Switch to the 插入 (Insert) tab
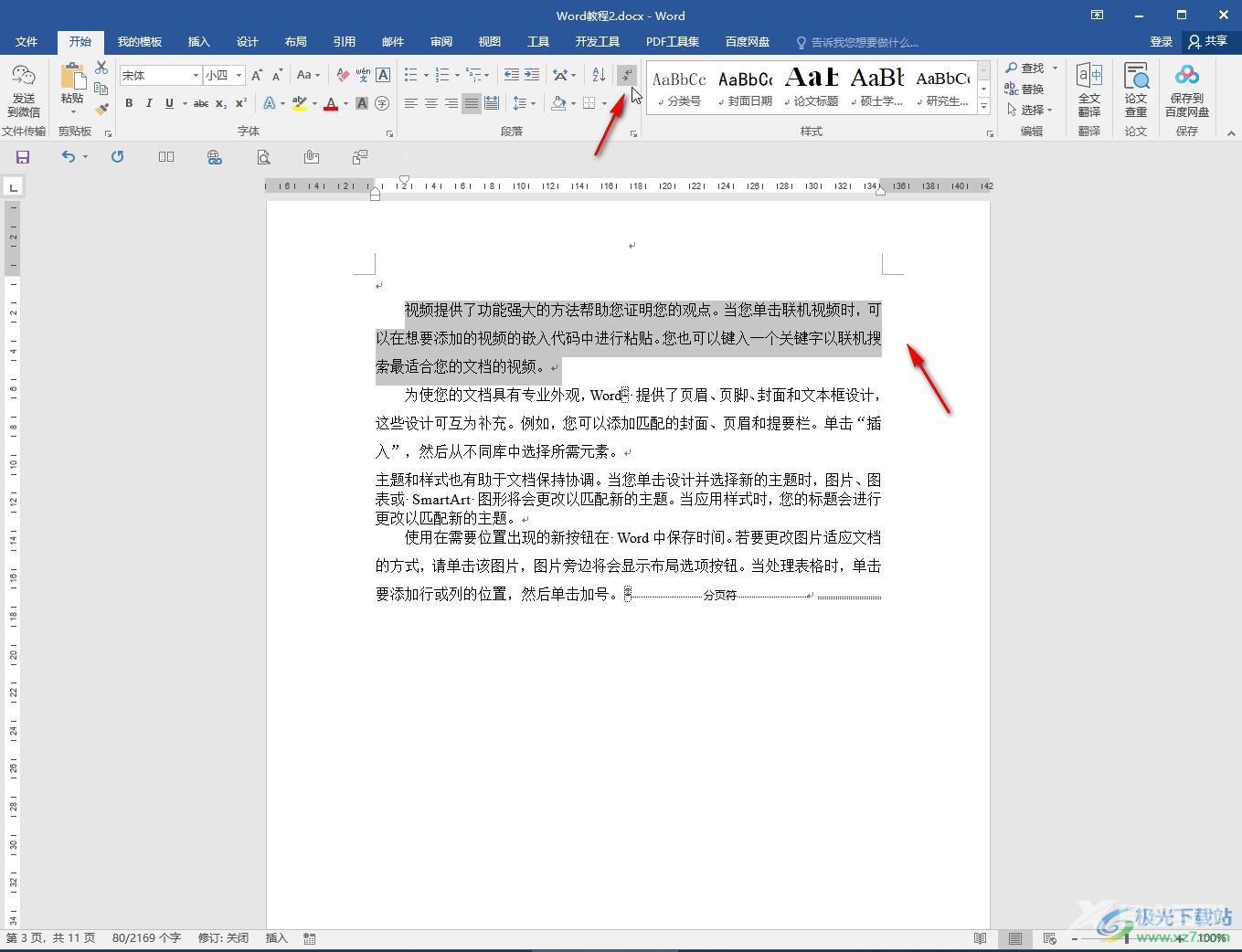1242x952 pixels. point(199,42)
